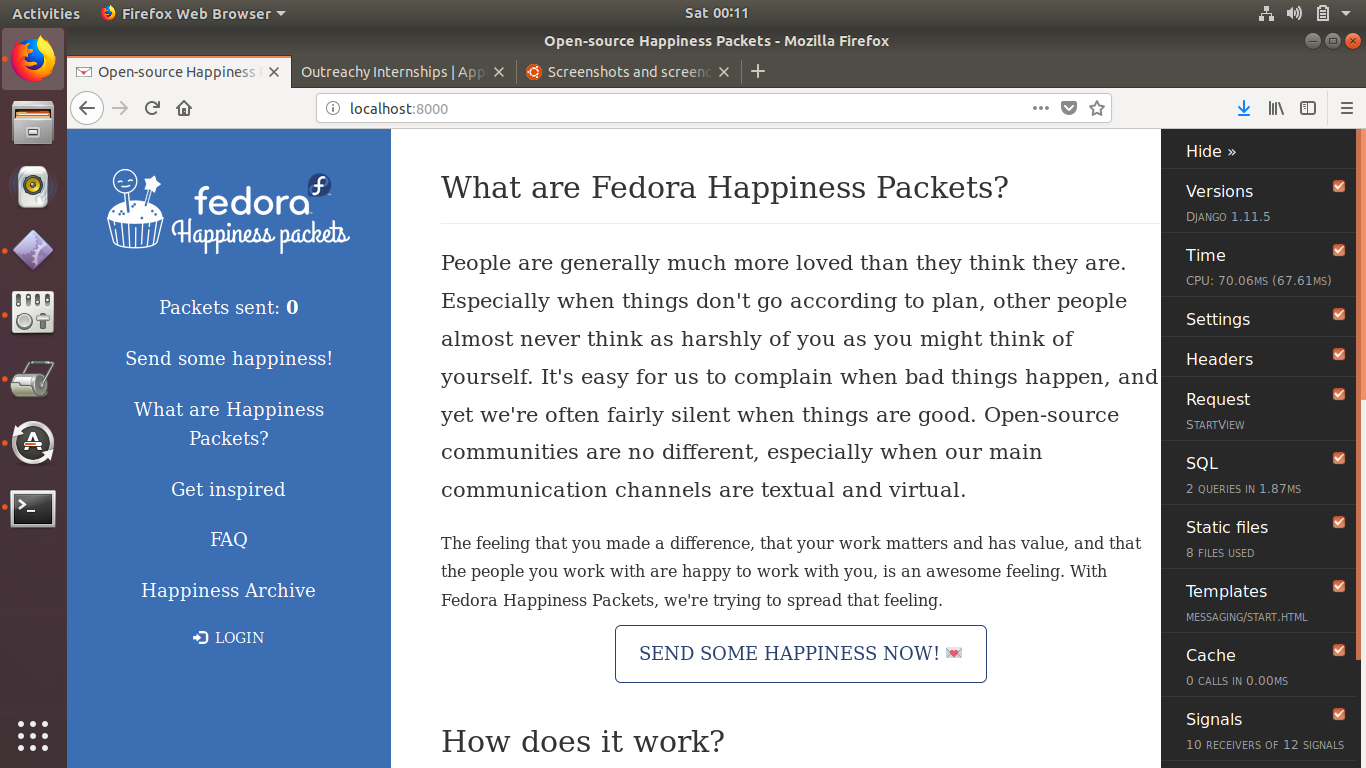The width and height of the screenshot is (1366, 768).
Task: Close the Outreachy Internships tab
Action: [x=500, y=72]
